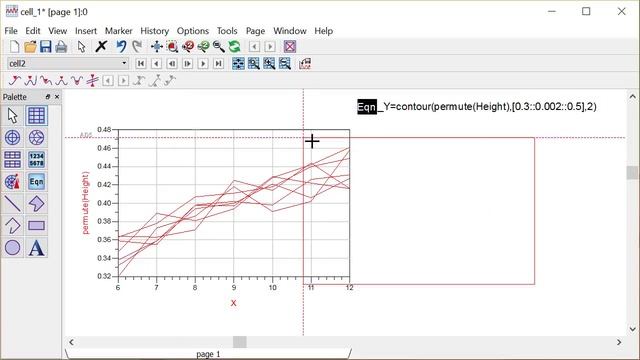The image size is (640, 360).
Task: Open the Edit menu
Action: pos(33,31)
